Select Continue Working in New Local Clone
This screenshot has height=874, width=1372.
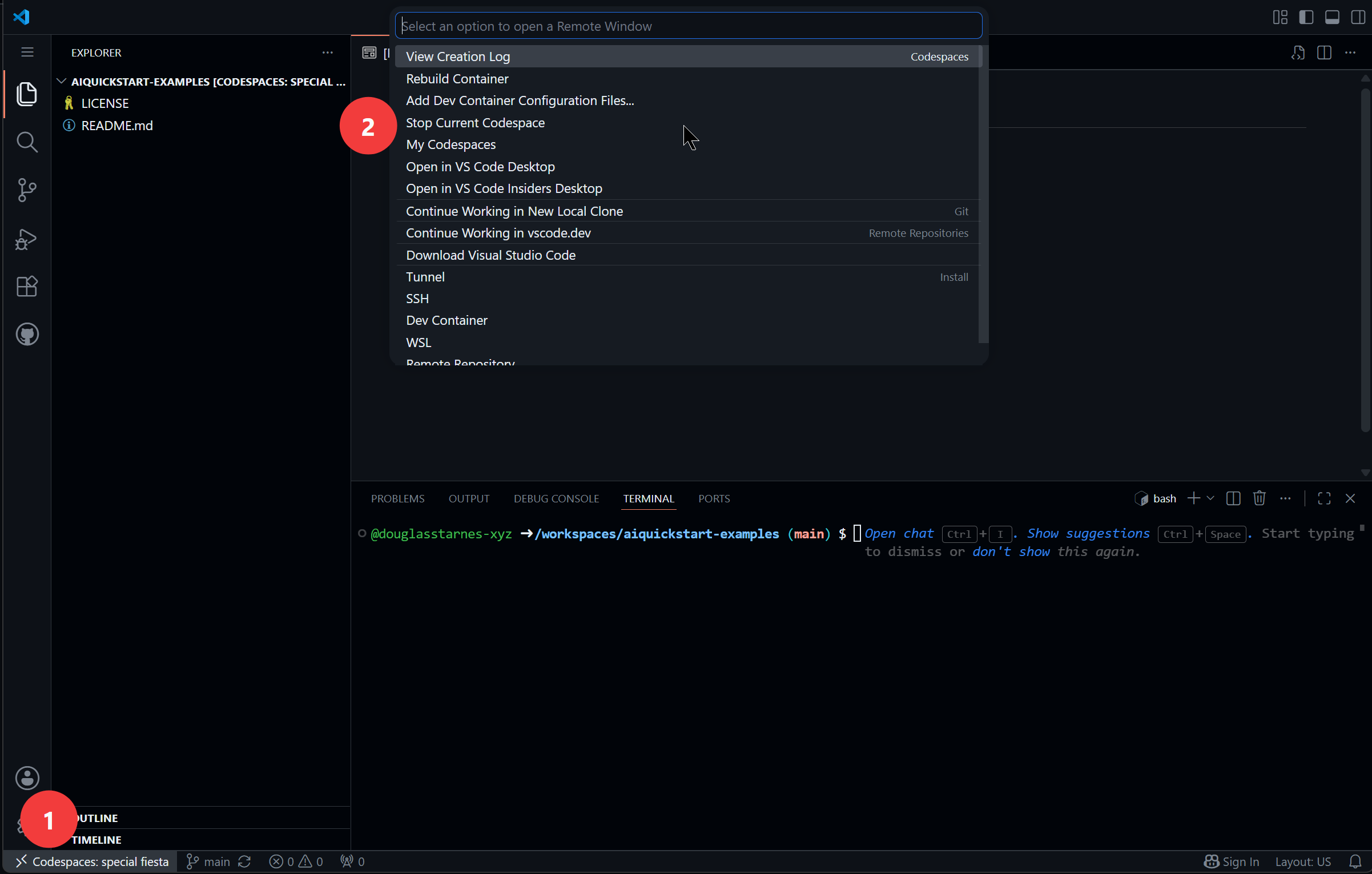pyautogui.click(x=687, y=211)
